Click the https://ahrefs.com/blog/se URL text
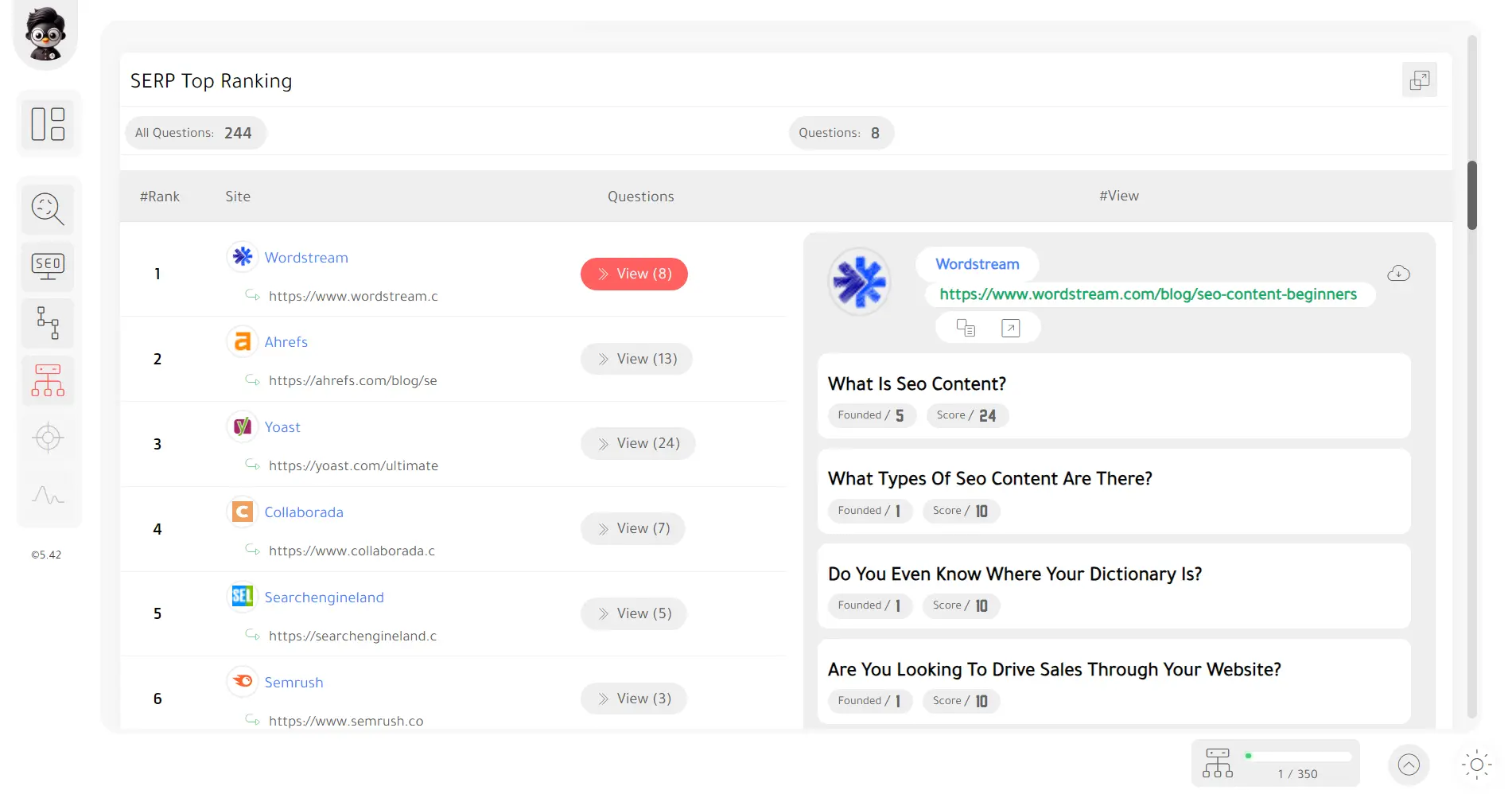The height and width of the screenshot is (794, 1512). tap(353, 380)
